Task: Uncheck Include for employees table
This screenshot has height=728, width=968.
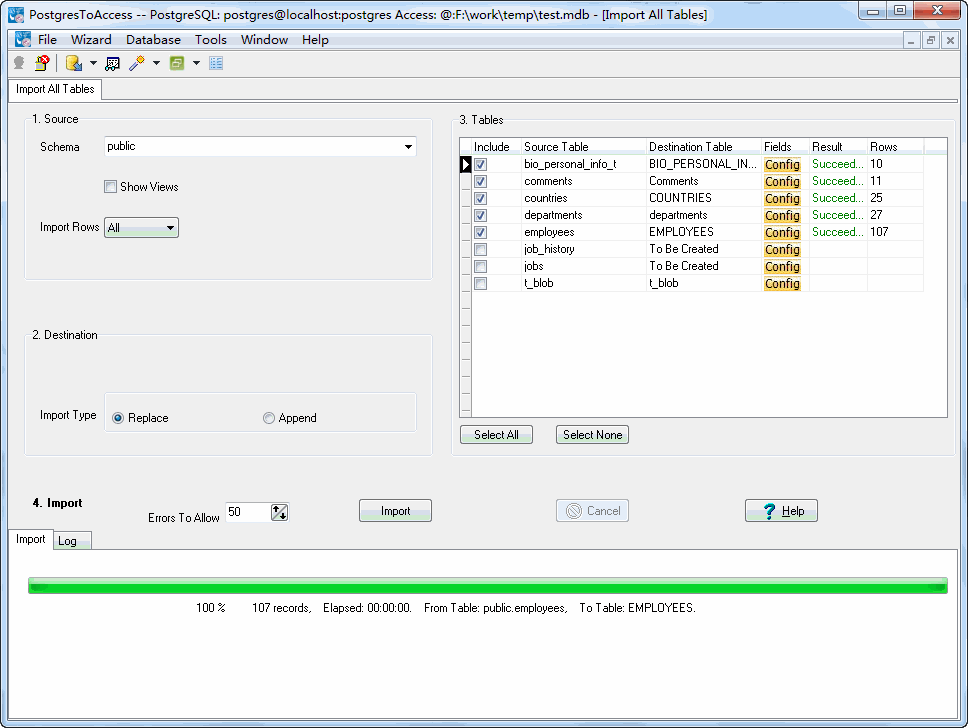Action: [480, 232]
